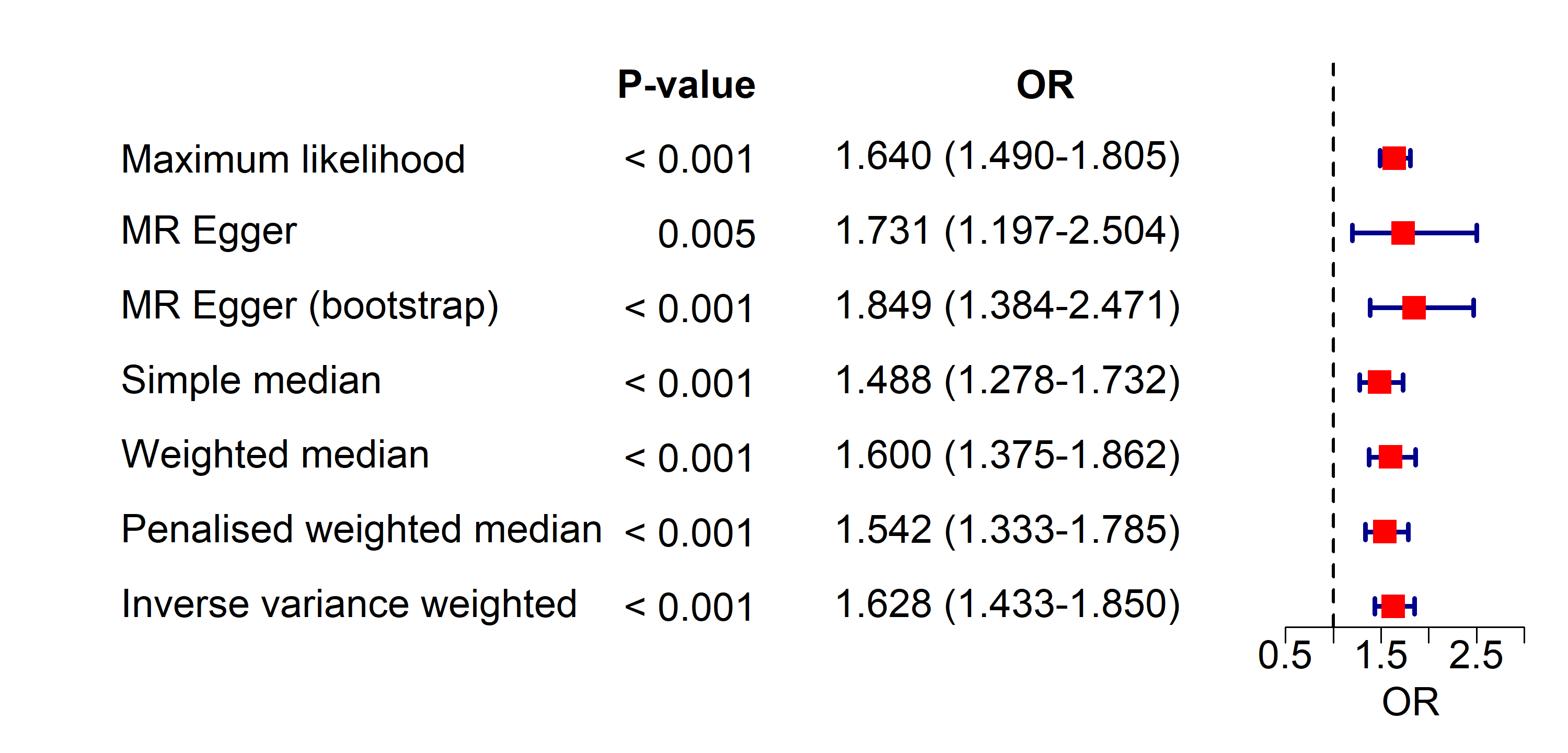
Task: Click the P-value column header
Action: pos(686,84)
